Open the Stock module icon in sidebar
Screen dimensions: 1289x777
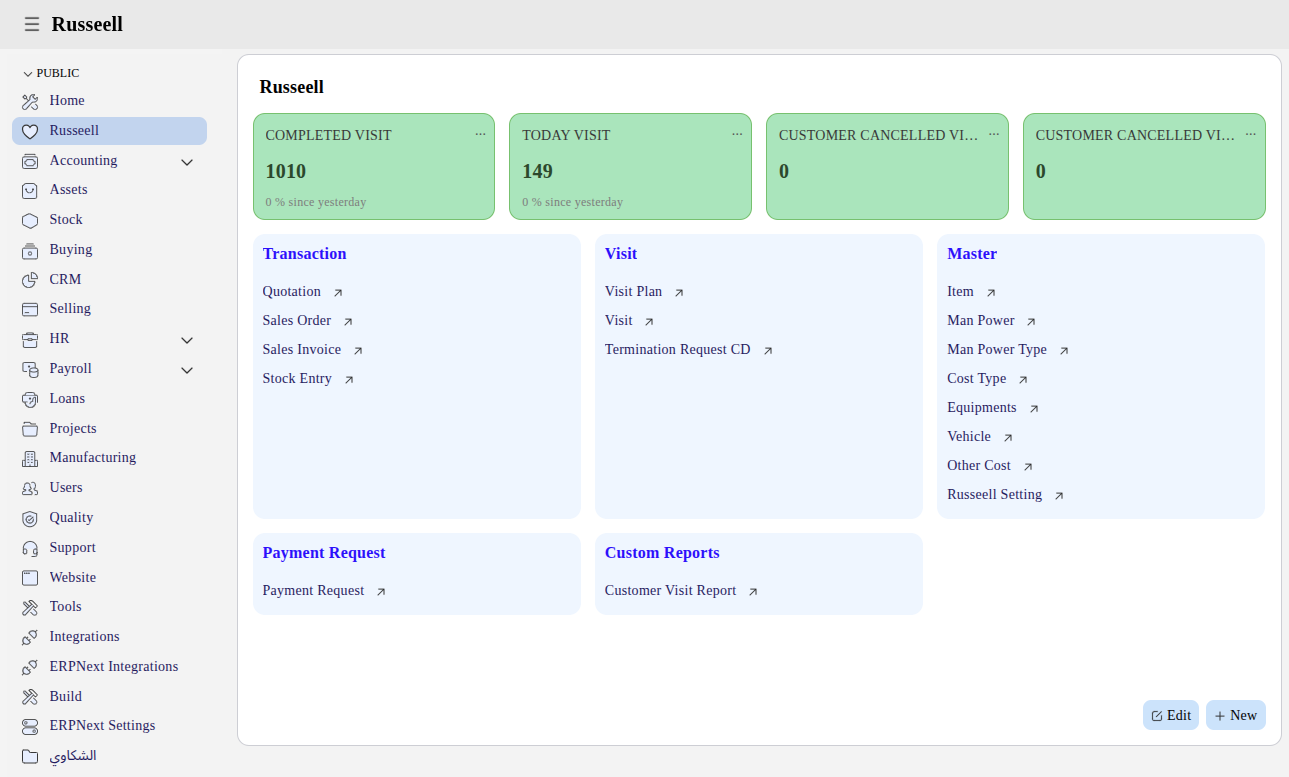pos(30,220)
